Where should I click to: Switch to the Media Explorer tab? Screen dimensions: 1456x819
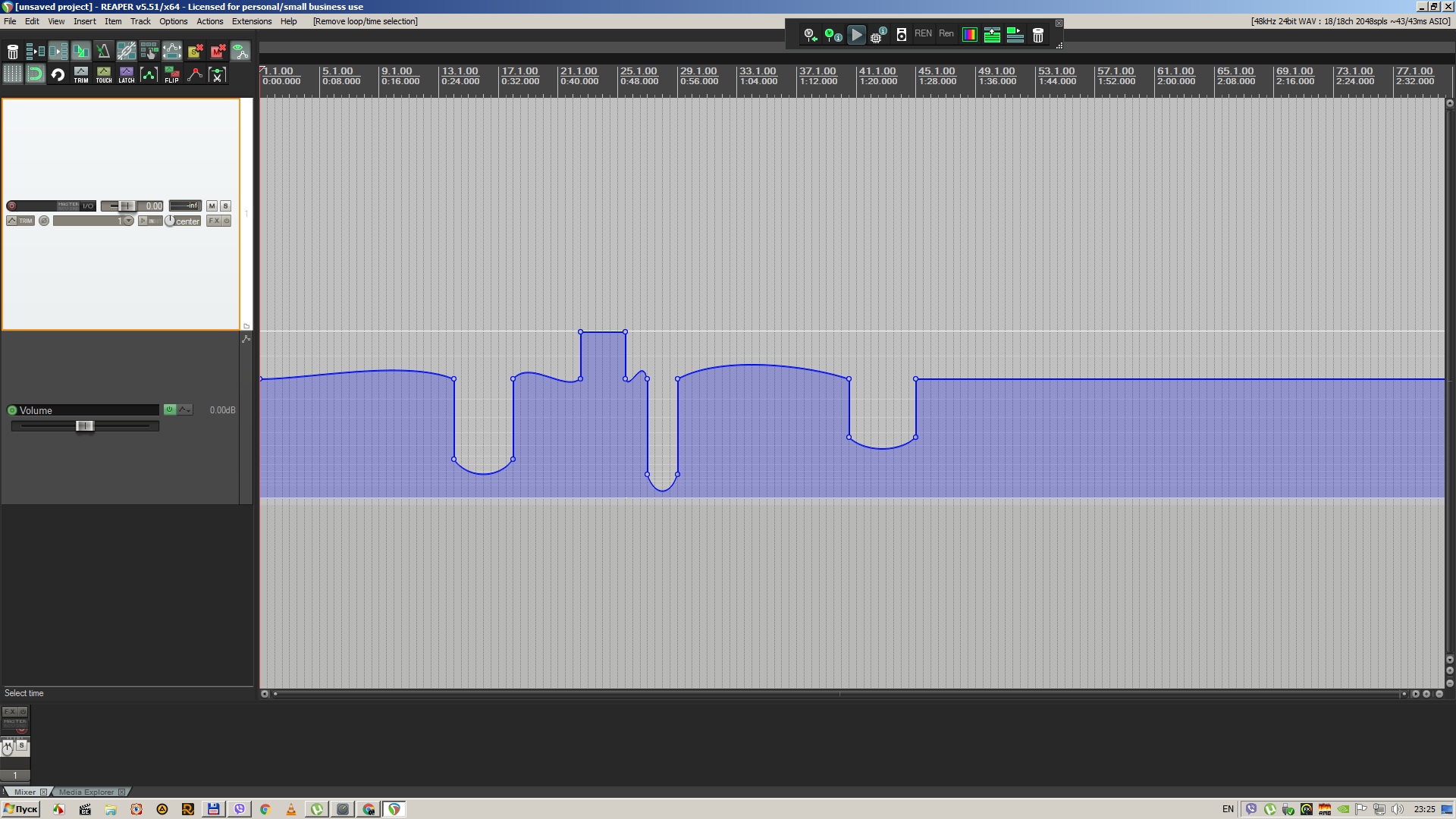(x=86, y=792)
